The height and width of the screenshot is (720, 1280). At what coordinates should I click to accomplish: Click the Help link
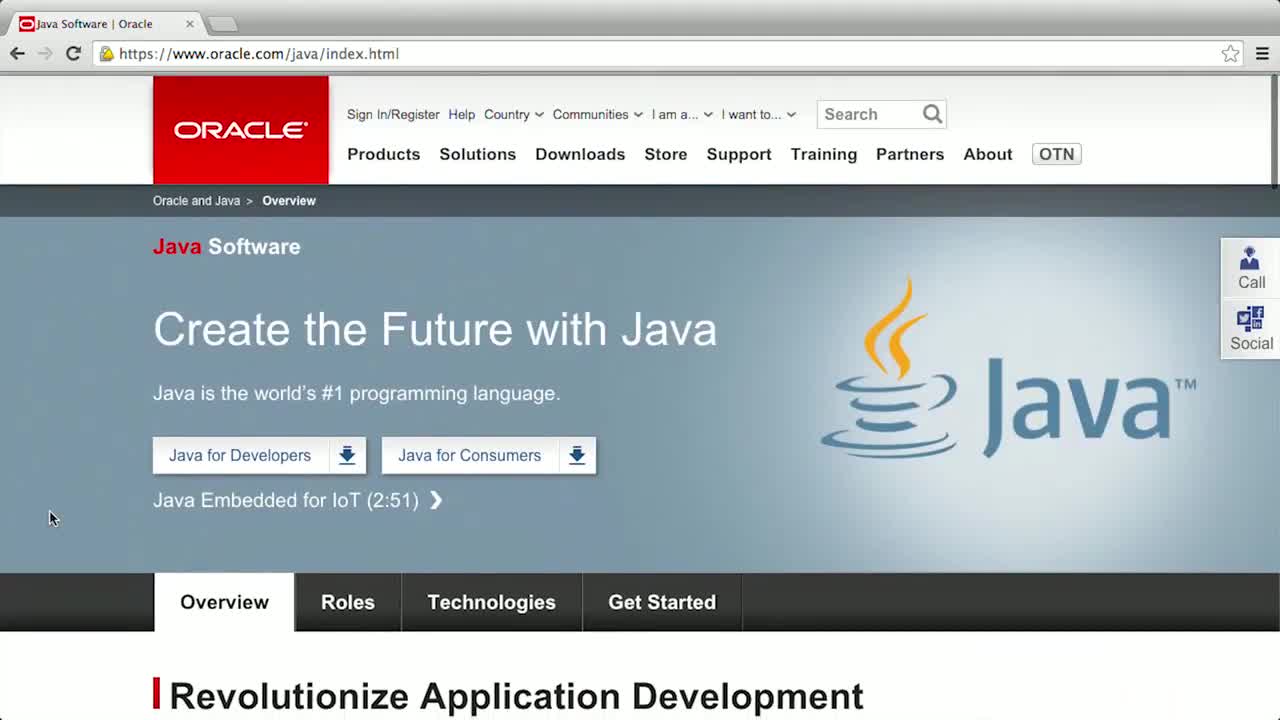(x=462, y=114)
